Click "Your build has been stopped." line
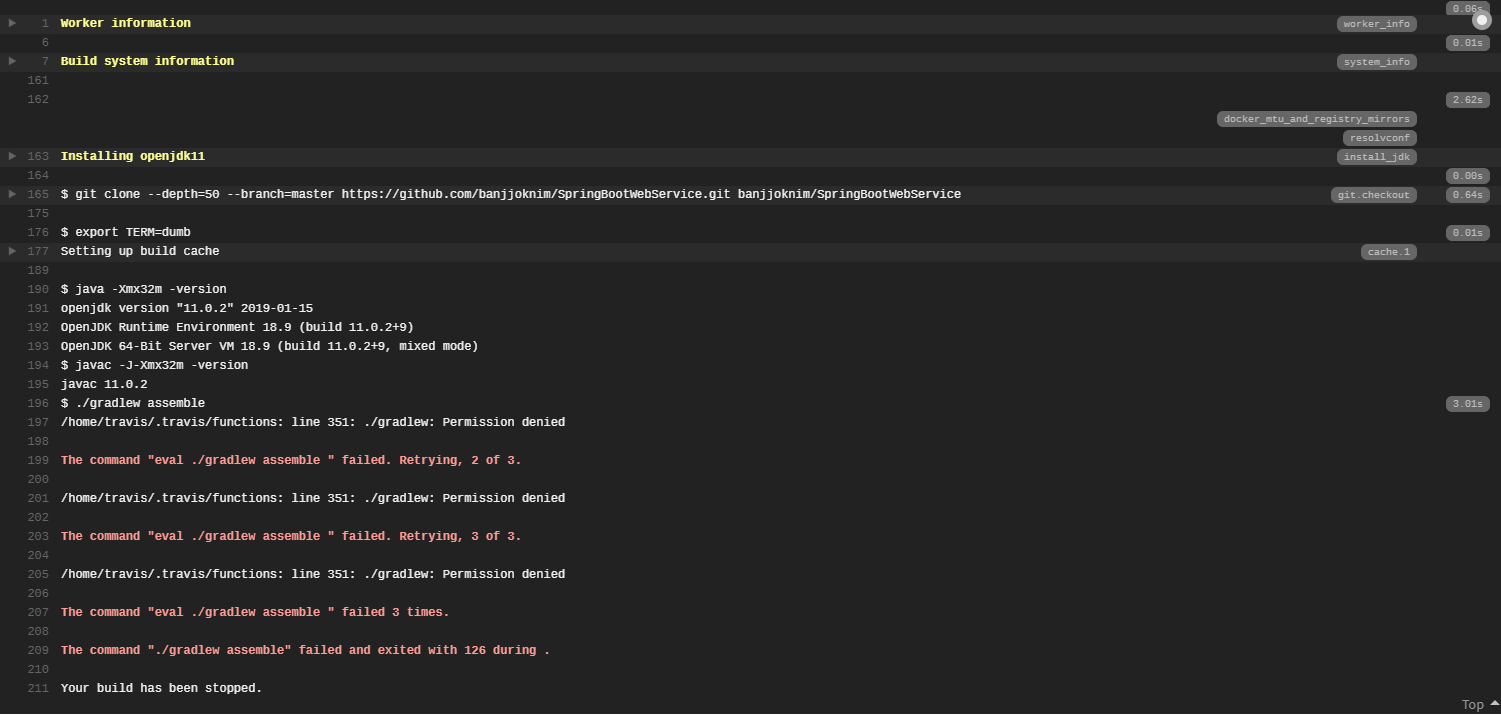Screen dimensions: 1501x715 [161, 688]
